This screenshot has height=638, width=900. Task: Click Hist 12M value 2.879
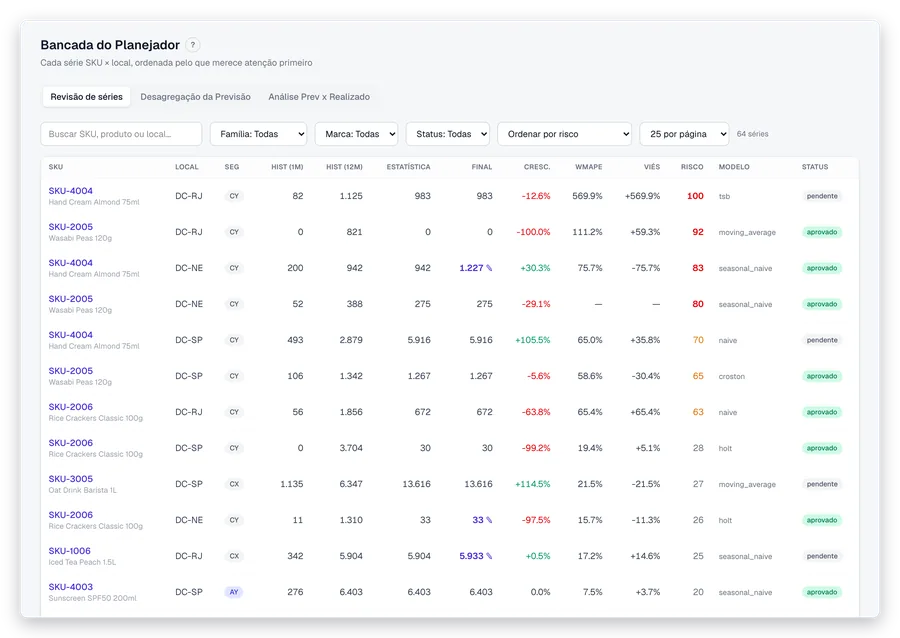coord(351,340)
